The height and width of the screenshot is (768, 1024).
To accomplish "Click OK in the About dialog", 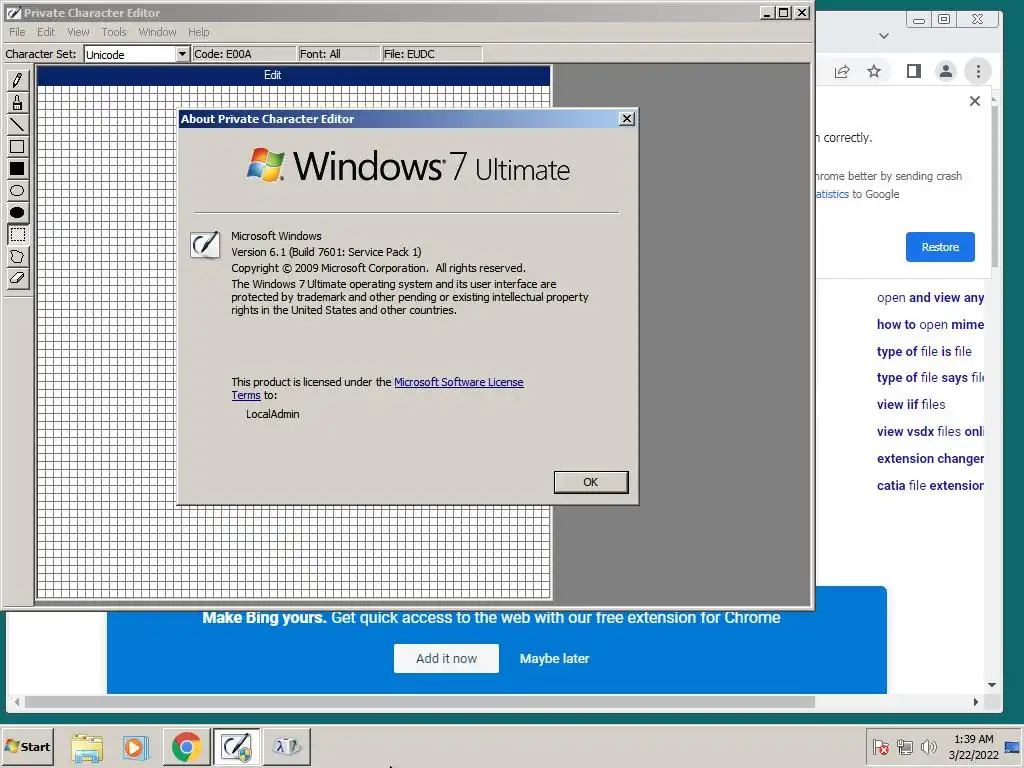I will (x=591, y=482).
